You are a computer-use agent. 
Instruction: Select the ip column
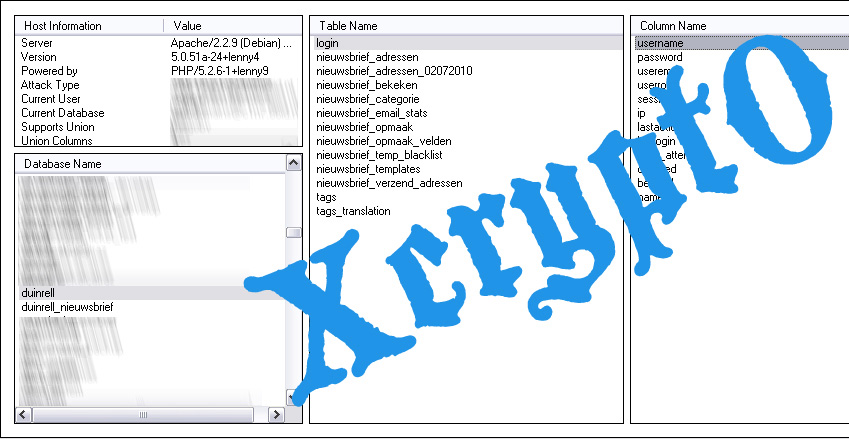pos(641,113)
